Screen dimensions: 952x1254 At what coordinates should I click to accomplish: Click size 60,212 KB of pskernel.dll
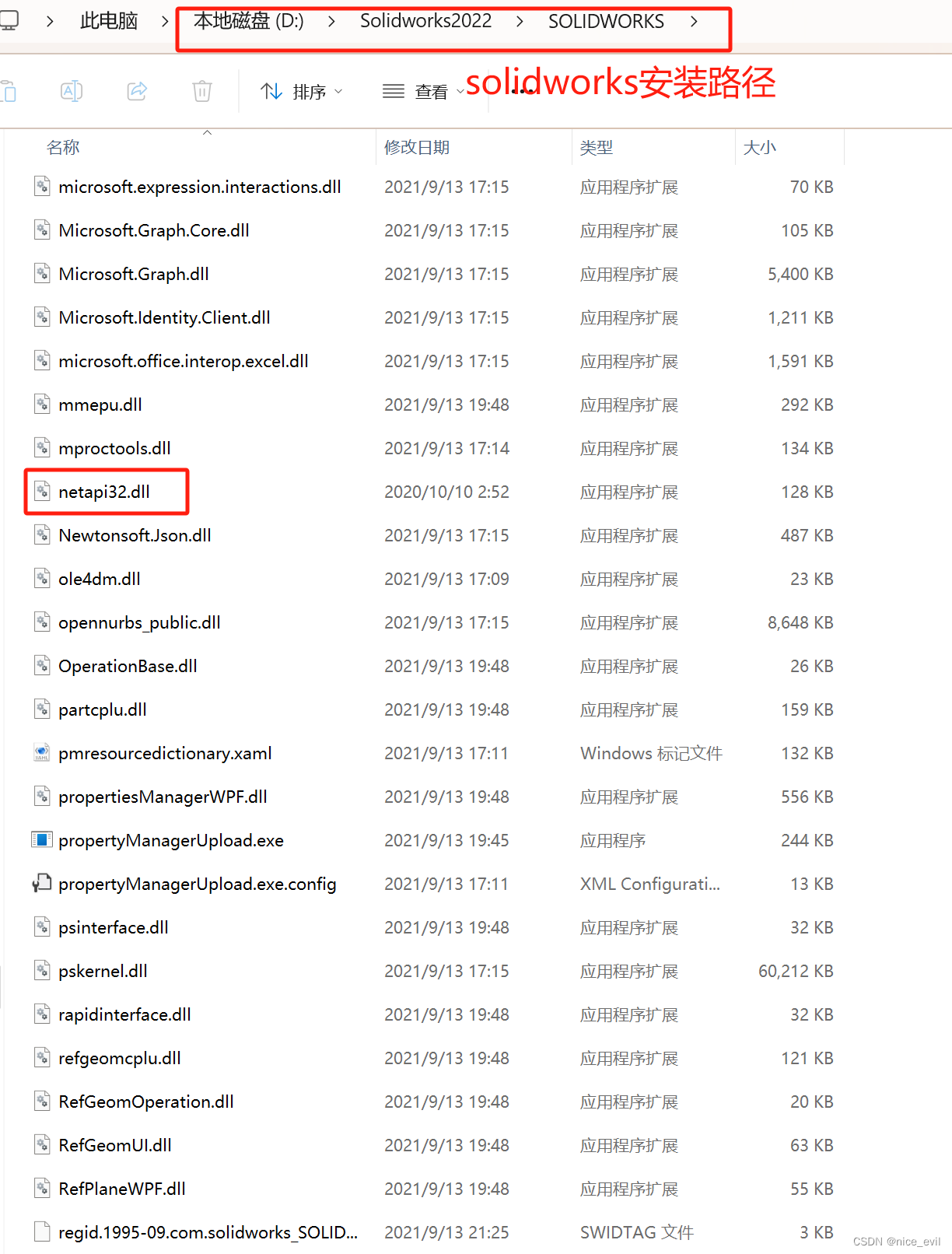[796, 971]
